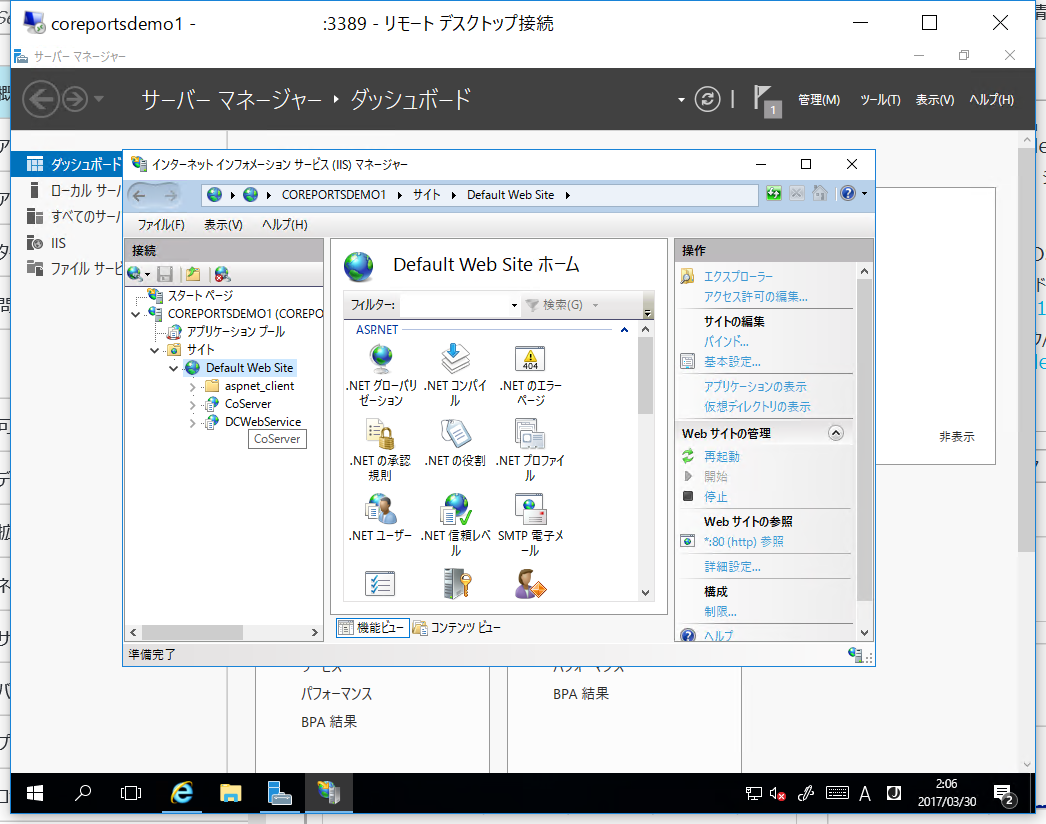Click the blue help icon in IIS address bar
This screenshot has height=824, width=1046.
pyautogui.click(x=848, y=193)
